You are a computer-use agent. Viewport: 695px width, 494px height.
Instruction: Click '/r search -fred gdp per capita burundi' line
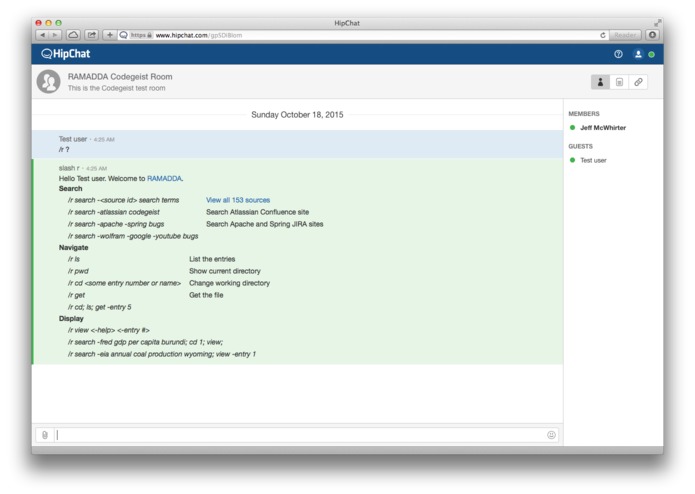(145, 342)
